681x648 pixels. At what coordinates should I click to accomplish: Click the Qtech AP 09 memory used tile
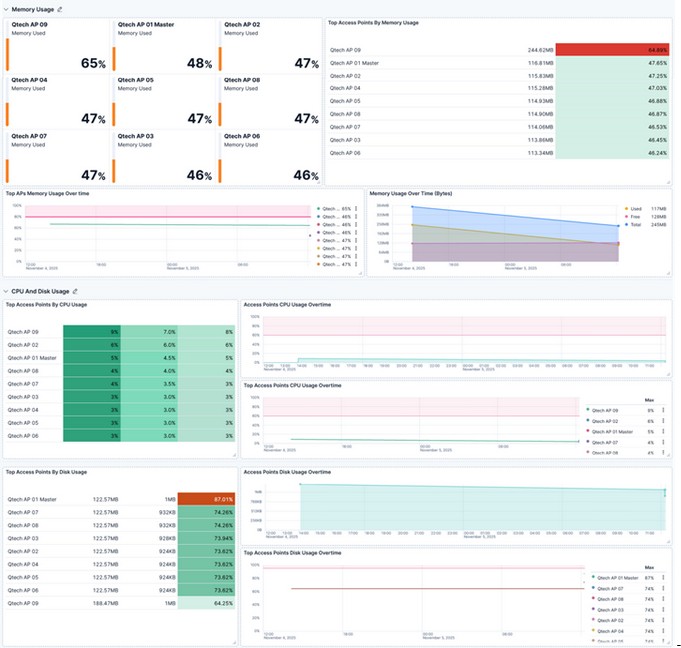click(x=56, y=46)
